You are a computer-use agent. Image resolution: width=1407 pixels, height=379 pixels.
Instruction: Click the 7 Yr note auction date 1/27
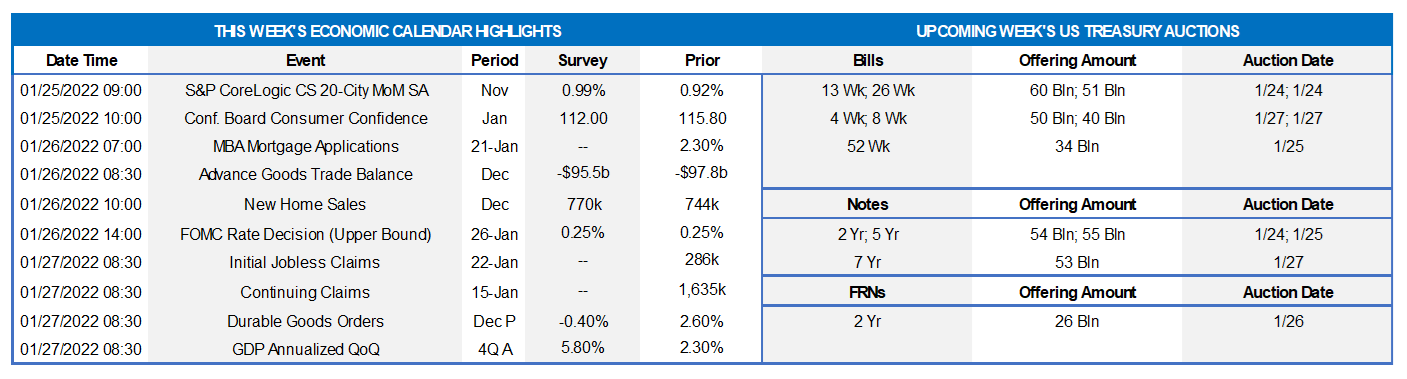click(1288, 262)
